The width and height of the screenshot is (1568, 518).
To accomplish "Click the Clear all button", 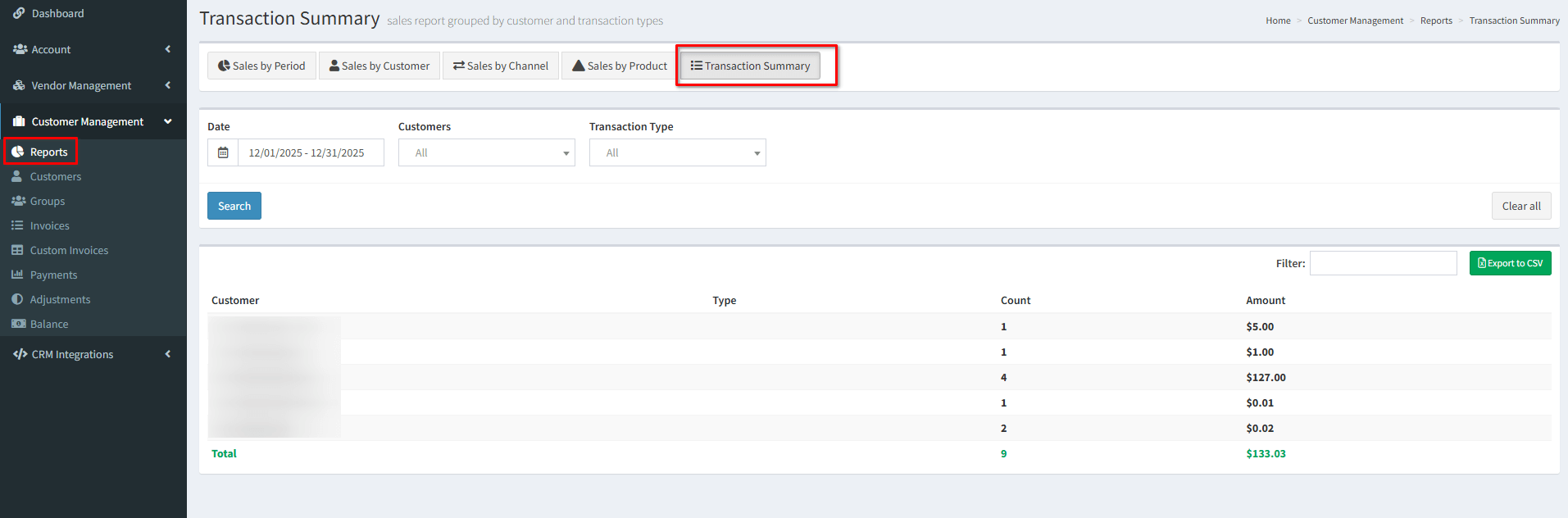I will point(1520,207).
